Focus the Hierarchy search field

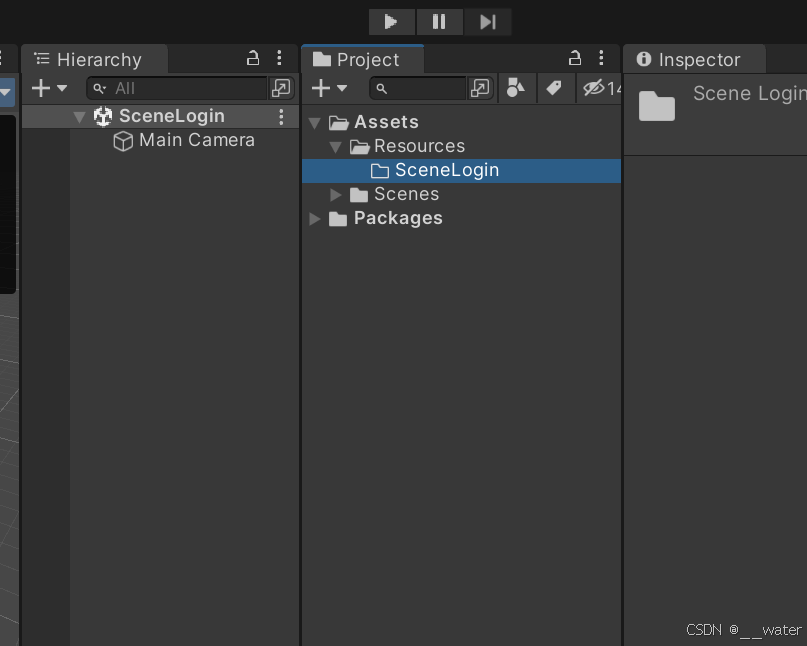pos(177,89)
